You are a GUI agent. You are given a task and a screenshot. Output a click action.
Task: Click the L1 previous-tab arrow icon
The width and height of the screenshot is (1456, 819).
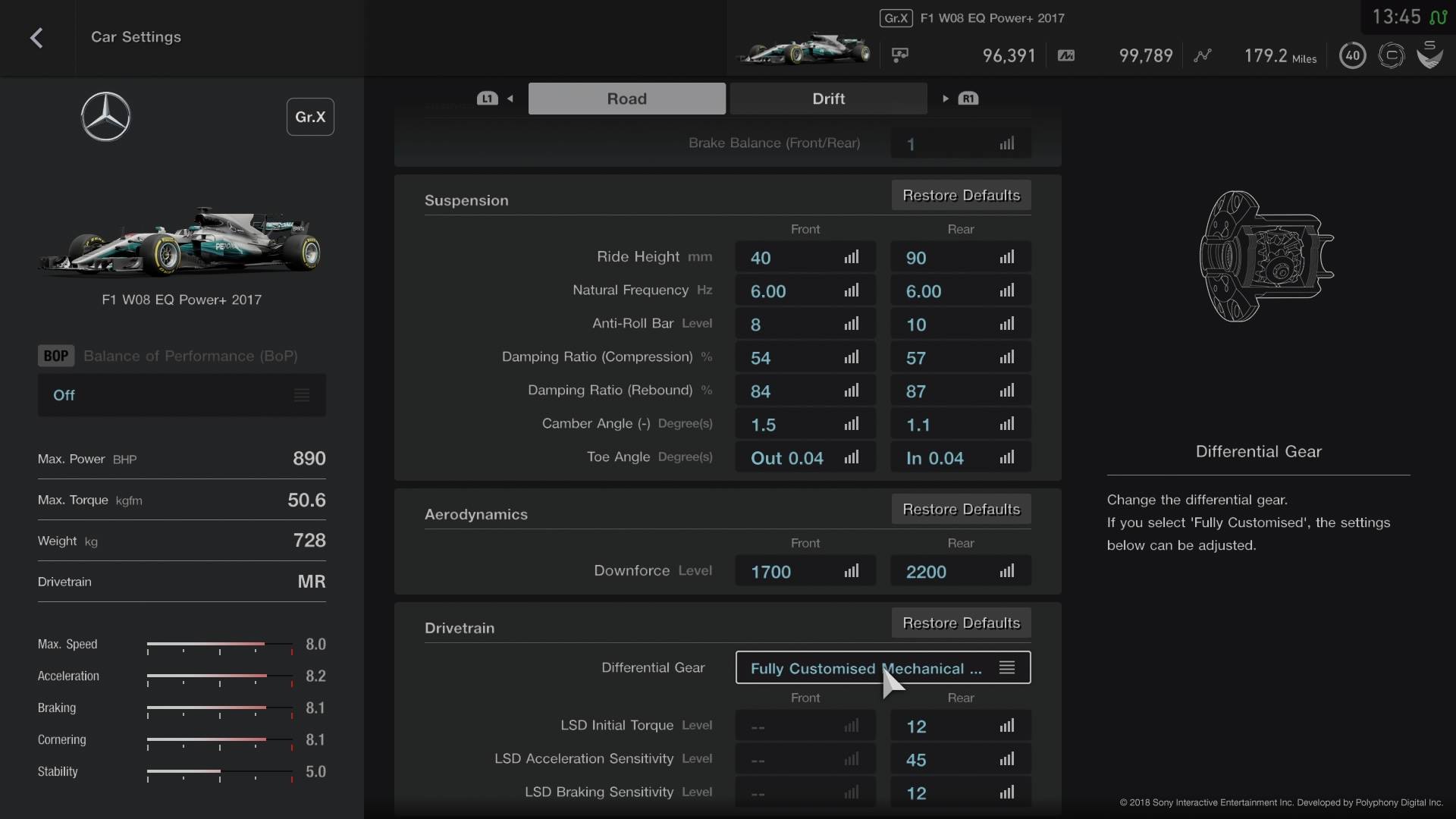click(494, 99)
